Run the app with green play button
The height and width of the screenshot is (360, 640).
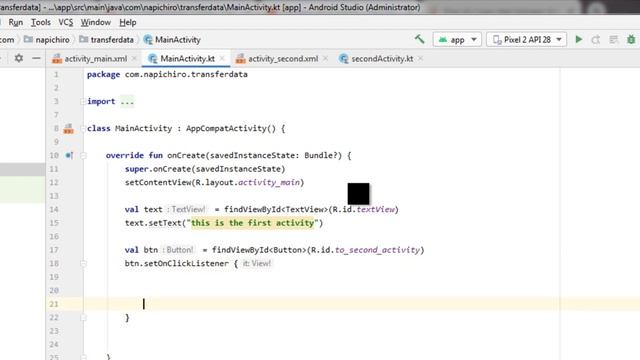click(579, 40)
